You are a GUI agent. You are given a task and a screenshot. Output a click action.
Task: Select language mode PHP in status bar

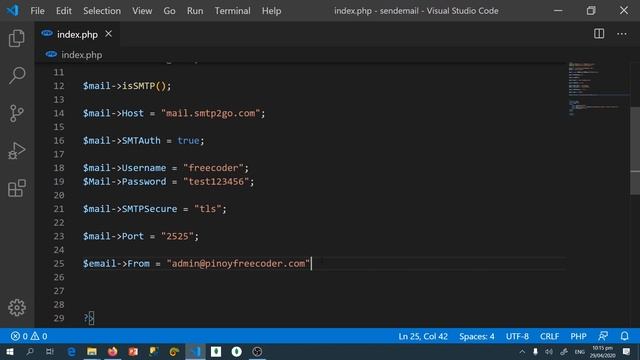pos(578,336)
